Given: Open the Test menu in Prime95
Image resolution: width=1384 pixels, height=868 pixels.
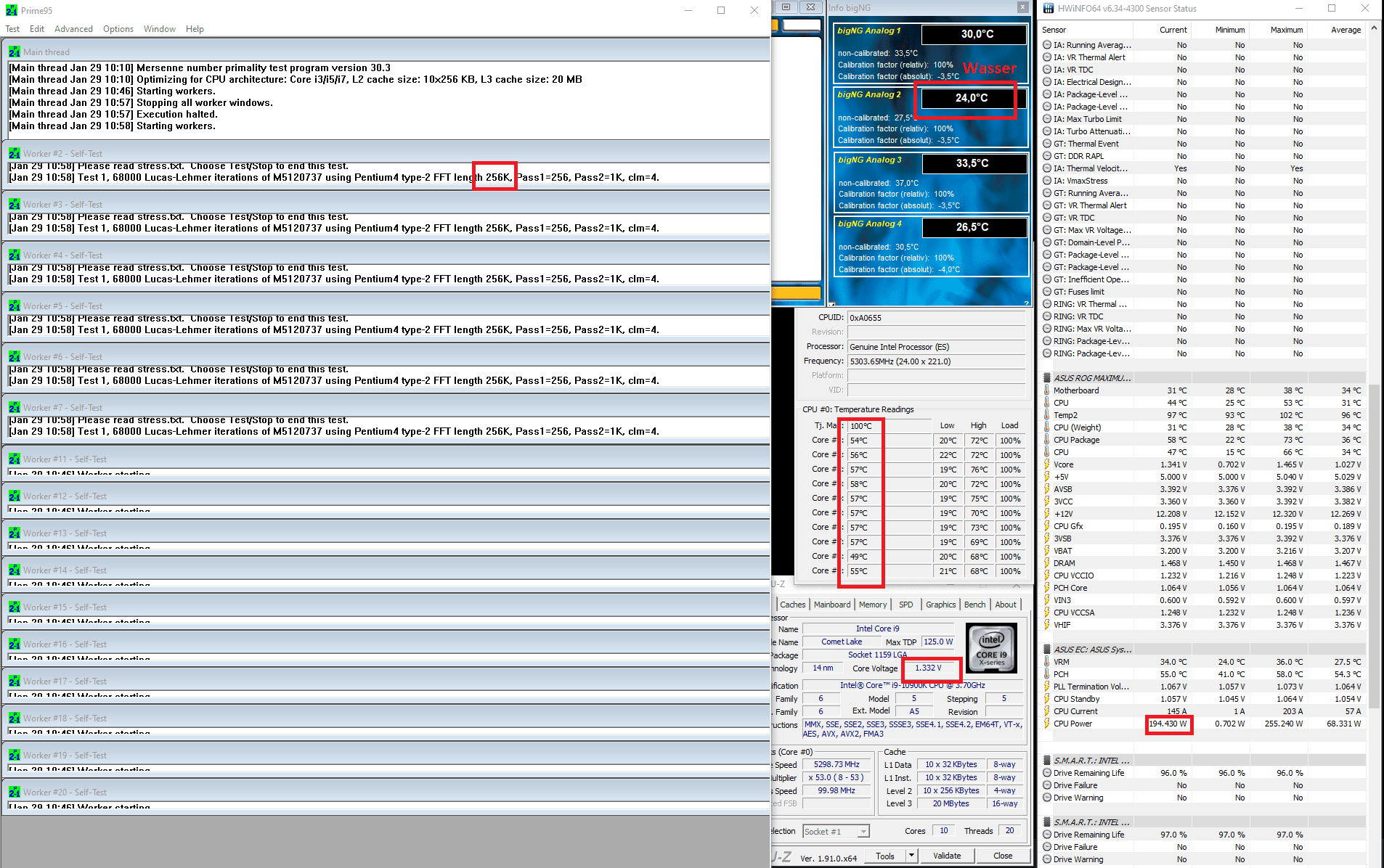Looking at the screenshot, I should [12, 29].
